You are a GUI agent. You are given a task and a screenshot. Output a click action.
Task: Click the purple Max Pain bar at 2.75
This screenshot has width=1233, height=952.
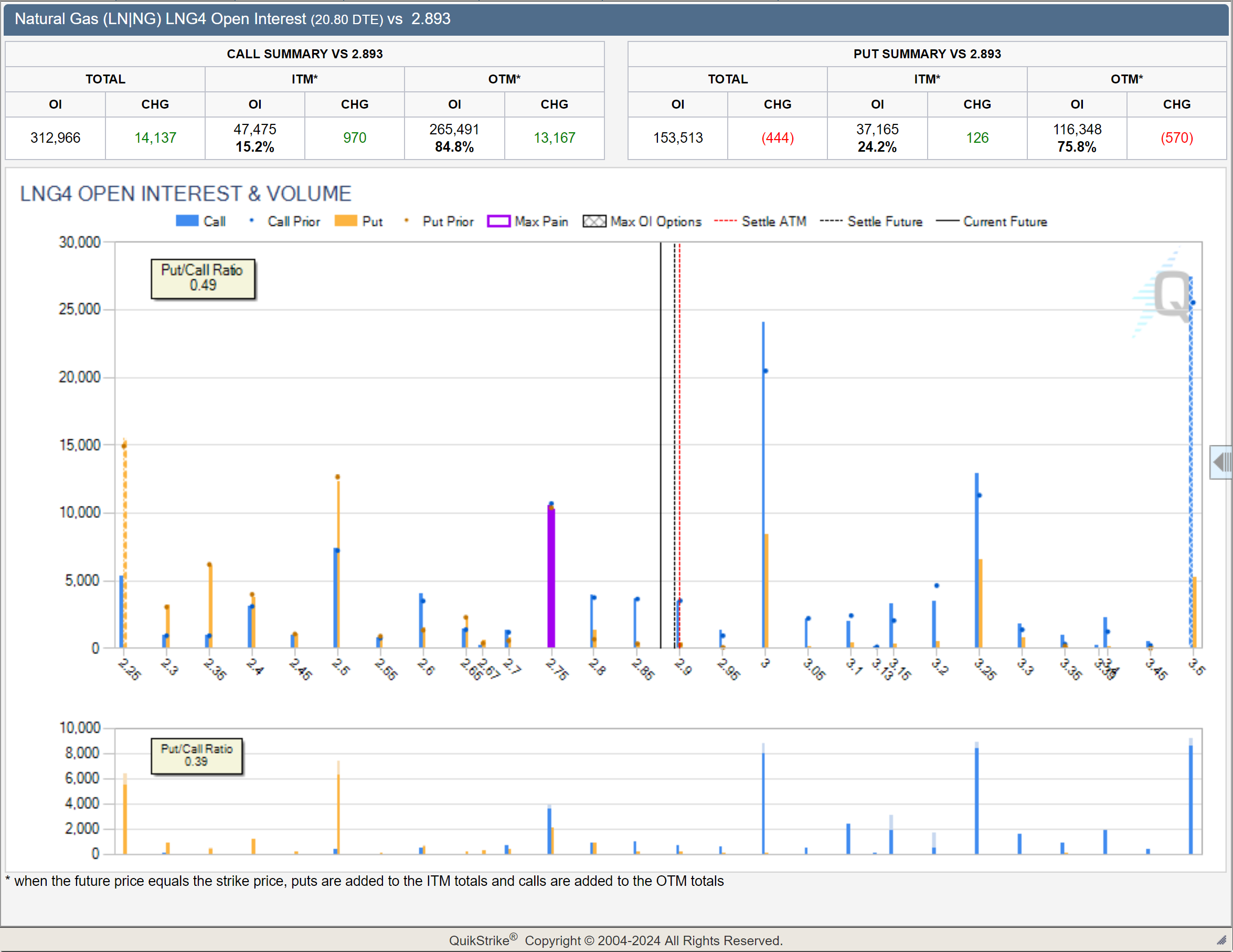click(x=551, y=576)
